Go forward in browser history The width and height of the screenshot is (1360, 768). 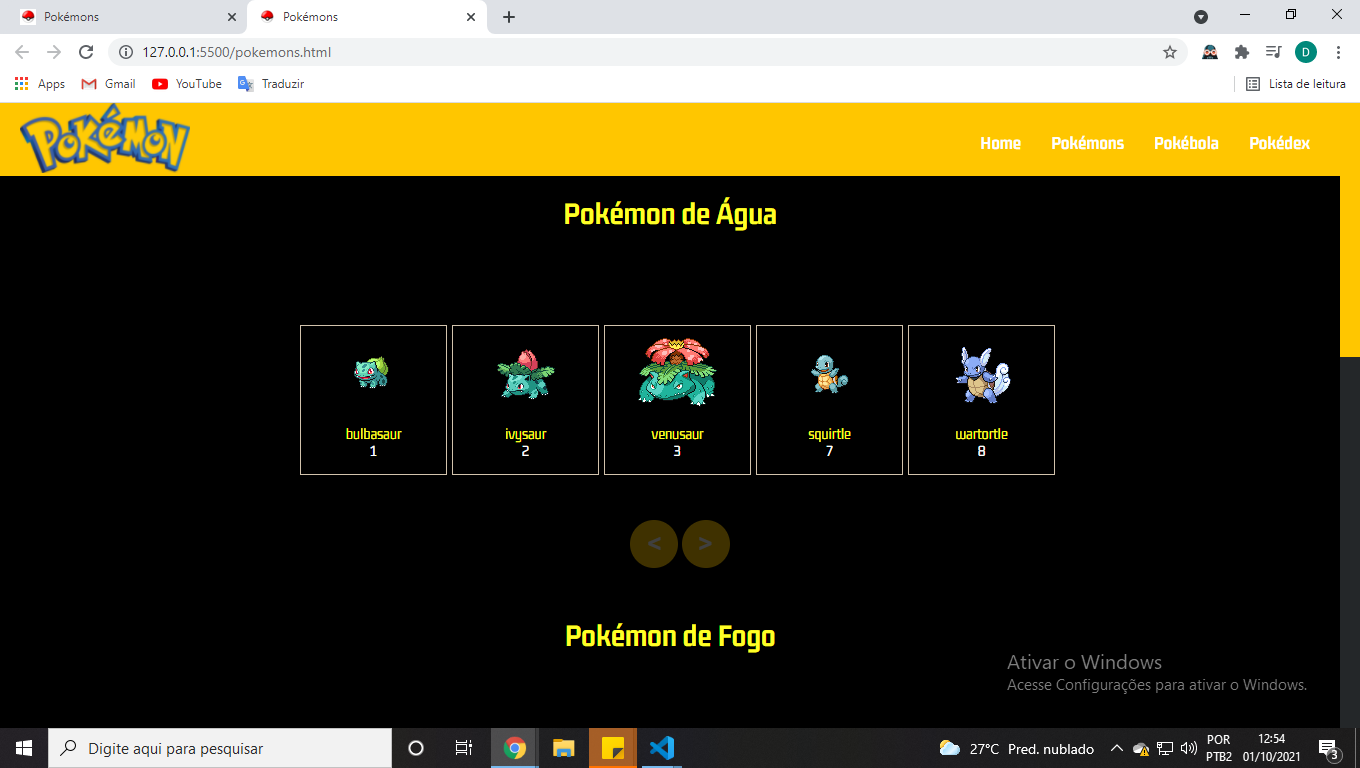pyautogui.click(x=54, y=52)
